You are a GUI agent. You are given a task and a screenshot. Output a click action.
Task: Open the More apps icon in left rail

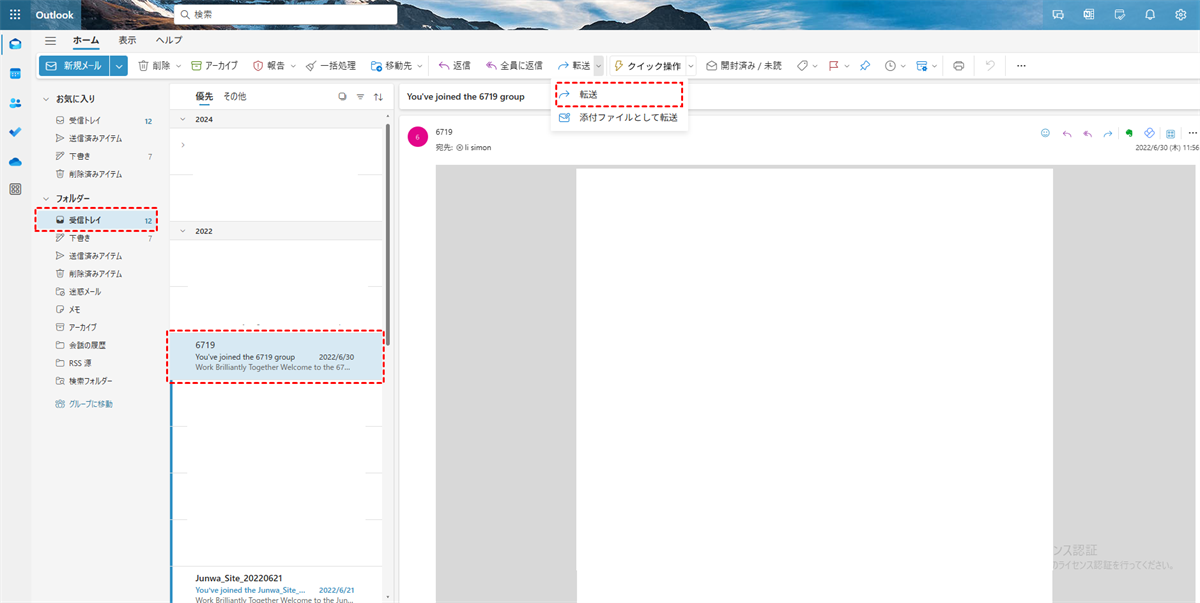(x=15, y=189)
